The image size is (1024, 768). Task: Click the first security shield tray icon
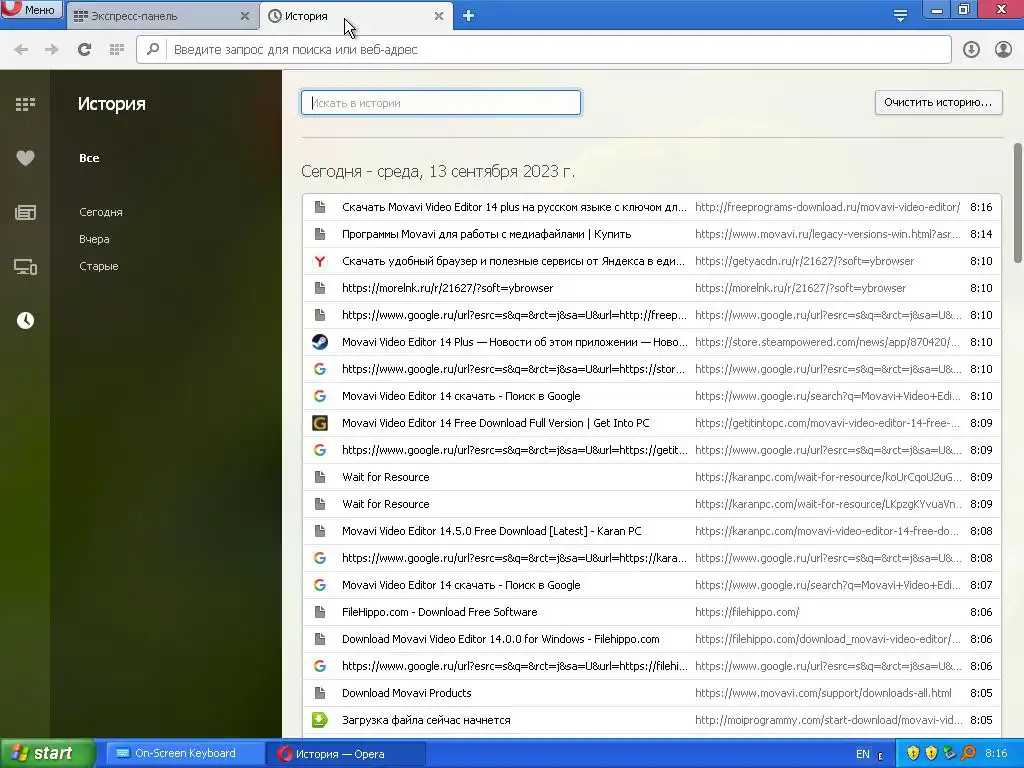click(913, 754)
